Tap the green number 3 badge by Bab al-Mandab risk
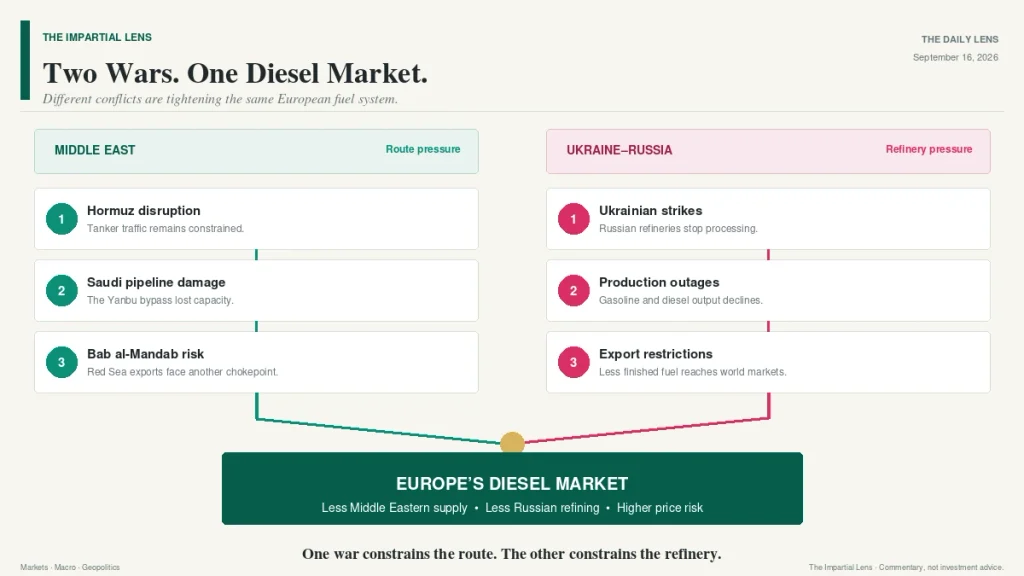The height and width of the screenshot is (576, 1024). coord(61,362)
